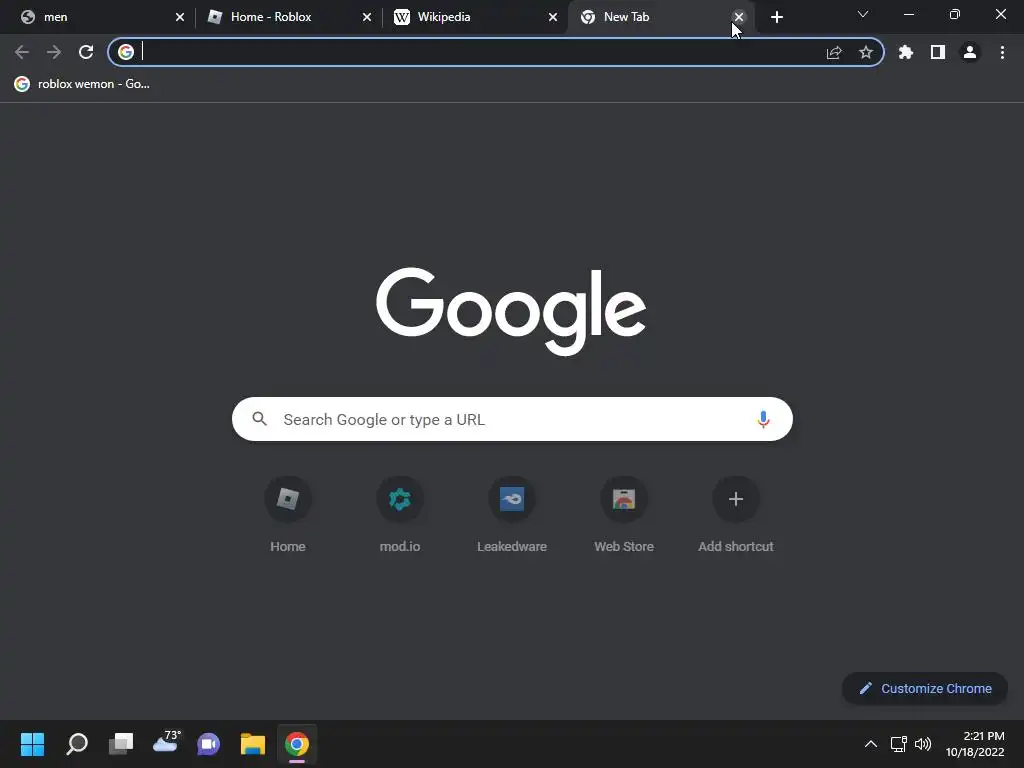Click the Customize Chrome button
Viewport: 1024px width, 768px height.
pos(925,688)
